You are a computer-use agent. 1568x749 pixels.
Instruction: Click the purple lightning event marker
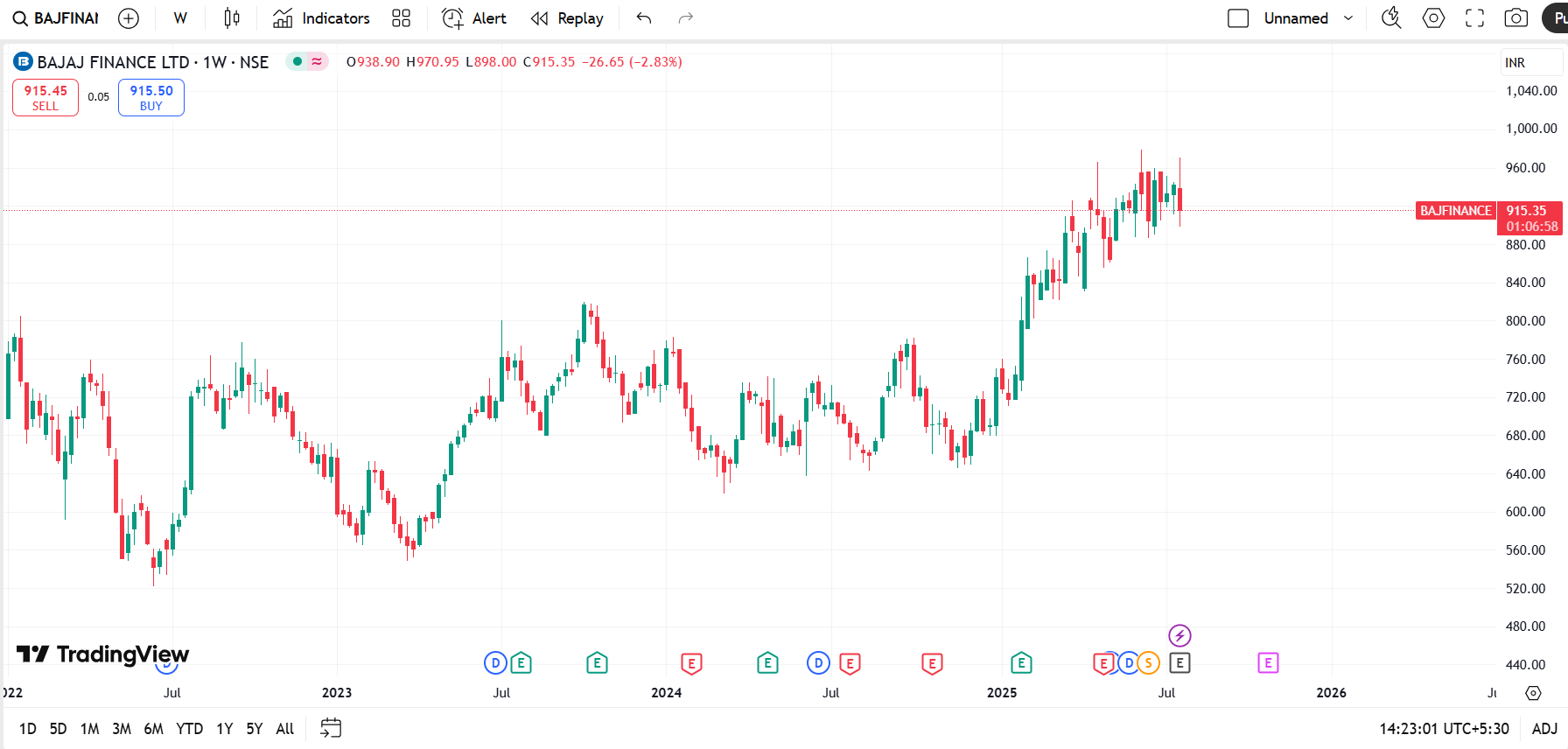(1179, 635)
